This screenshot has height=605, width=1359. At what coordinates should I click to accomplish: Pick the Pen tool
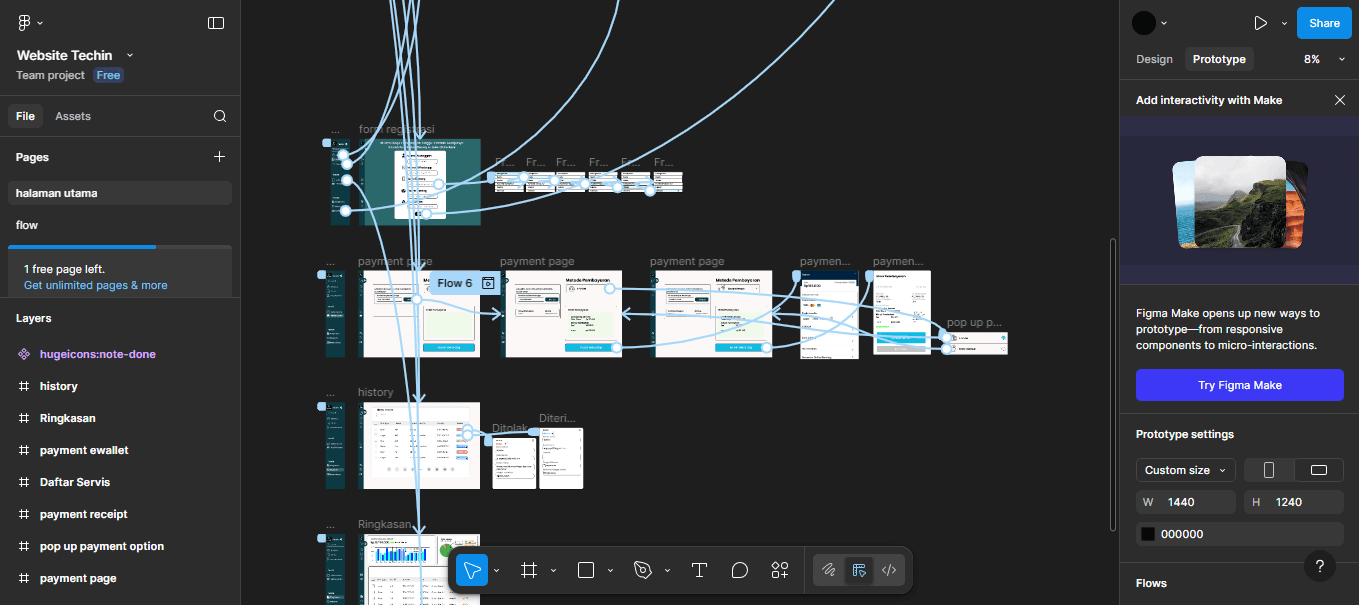[x=643, y=570]
